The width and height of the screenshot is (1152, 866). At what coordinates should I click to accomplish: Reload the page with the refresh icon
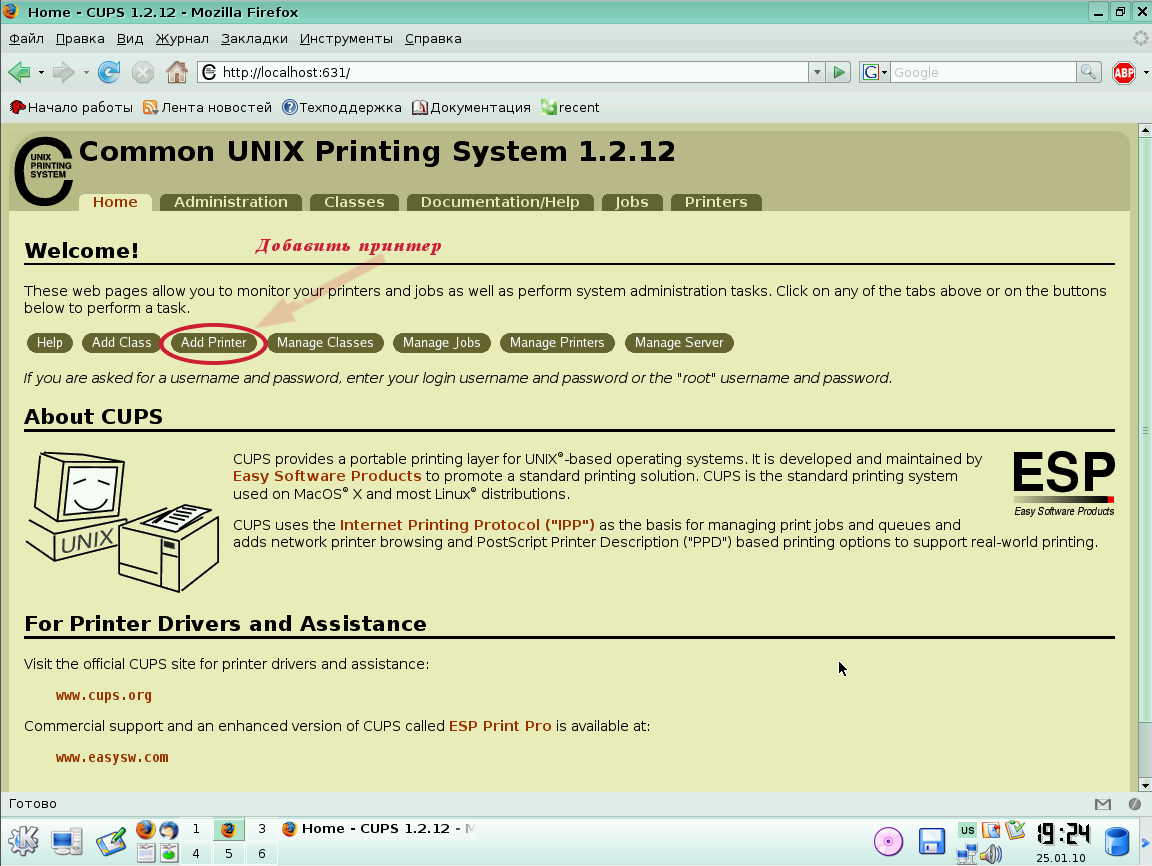(109, 72)
